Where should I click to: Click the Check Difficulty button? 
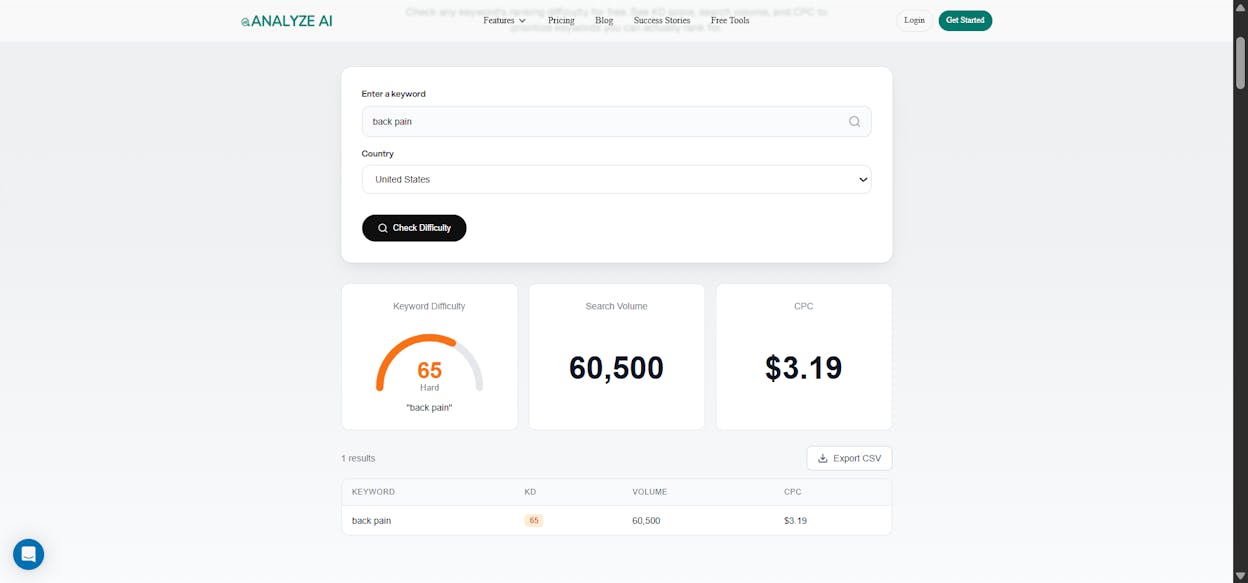pyautogui.click(x=414, y=228)
